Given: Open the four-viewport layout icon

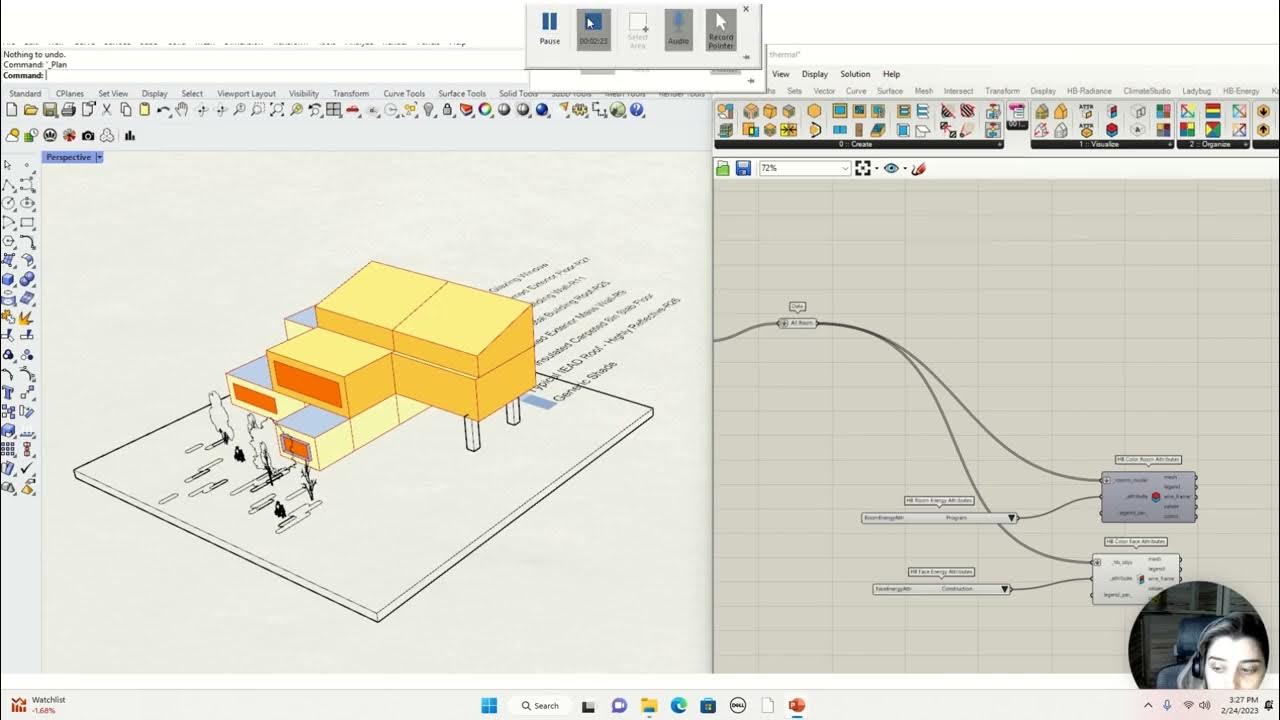Looking at the screenshot, I should click(x=333, y=109).
